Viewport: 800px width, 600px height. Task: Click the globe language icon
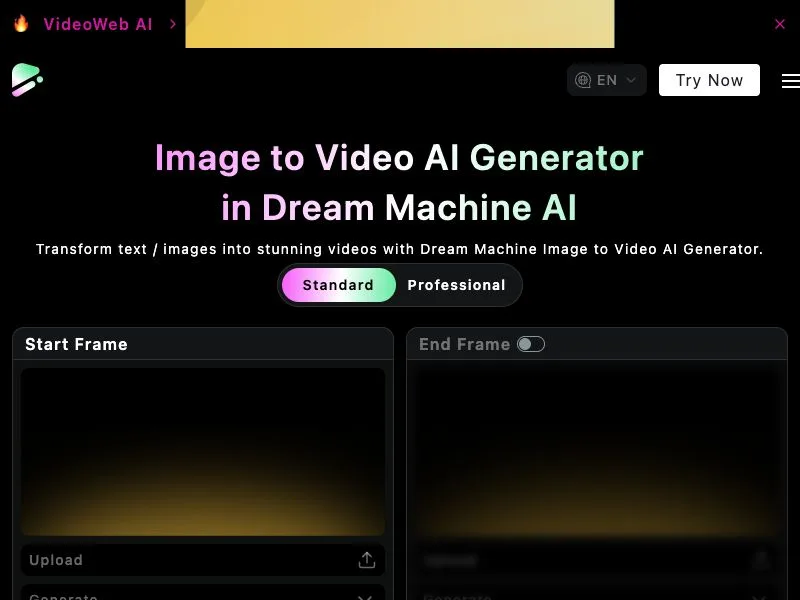pyautogui.click(x=583, y=80)
